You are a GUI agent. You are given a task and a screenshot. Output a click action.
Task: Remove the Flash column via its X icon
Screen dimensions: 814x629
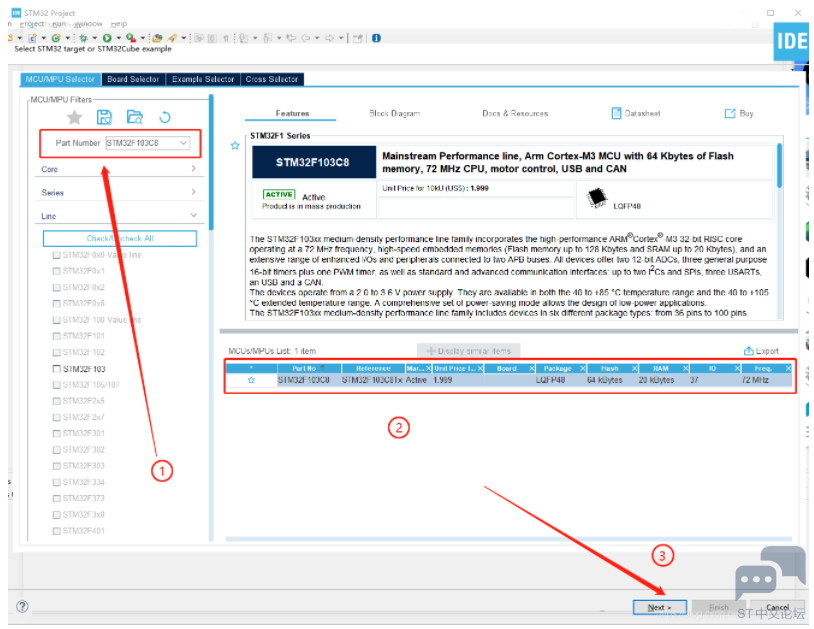(634, 368)
